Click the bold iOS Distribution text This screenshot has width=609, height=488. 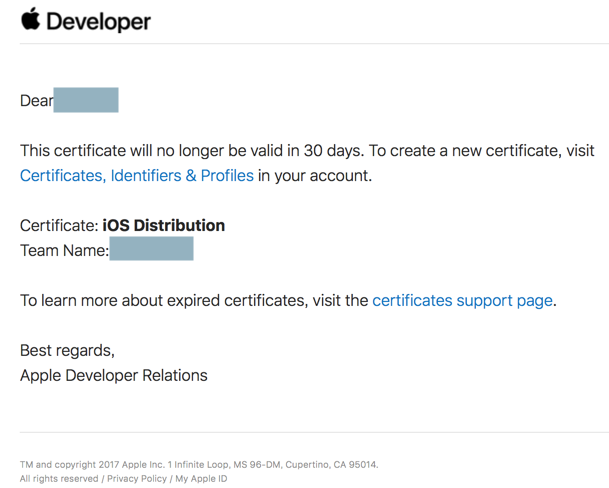click(163, 225)
